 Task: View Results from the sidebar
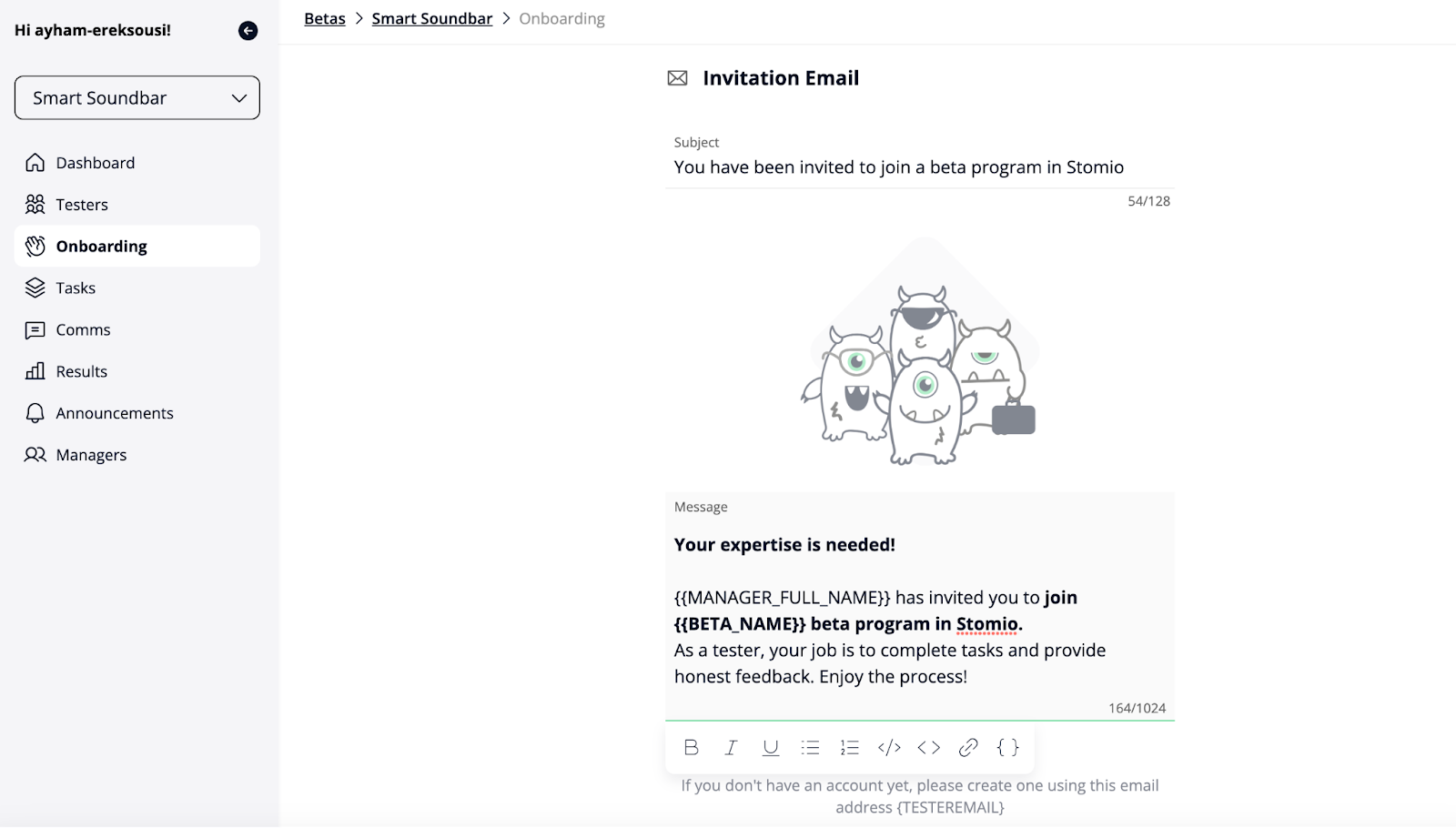pyautogui.click(x=81, y=371)
